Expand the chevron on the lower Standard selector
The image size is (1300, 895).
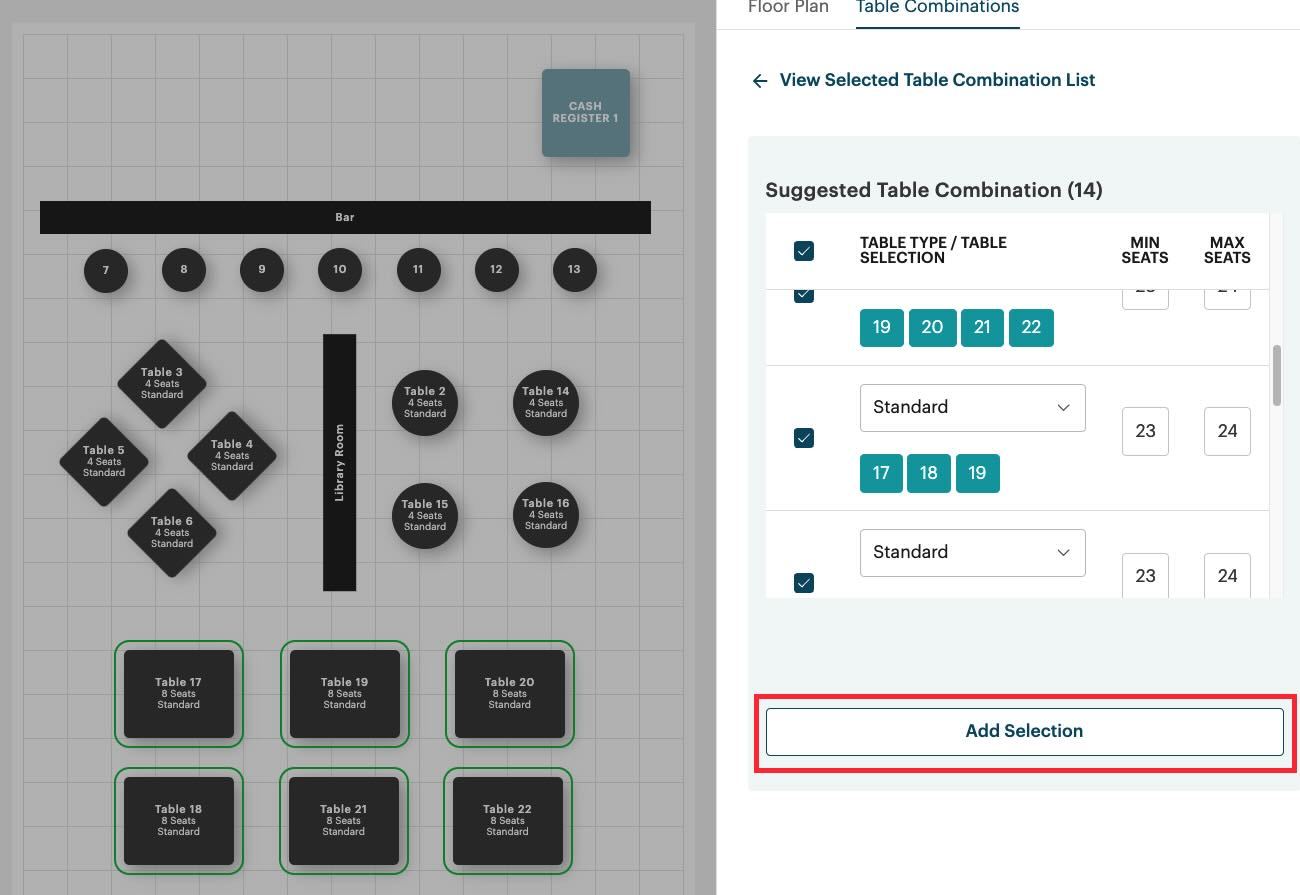pyautogui.click(x=1063, y=552)
